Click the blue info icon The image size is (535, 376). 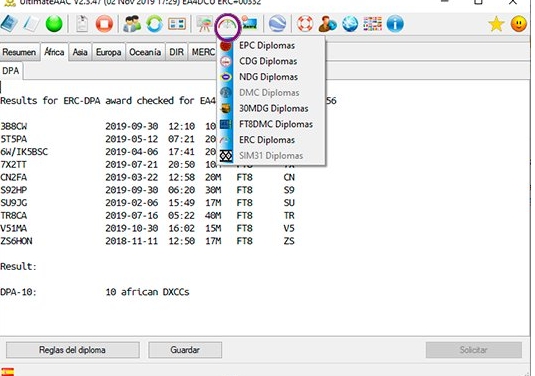click(x=395, y=24)
